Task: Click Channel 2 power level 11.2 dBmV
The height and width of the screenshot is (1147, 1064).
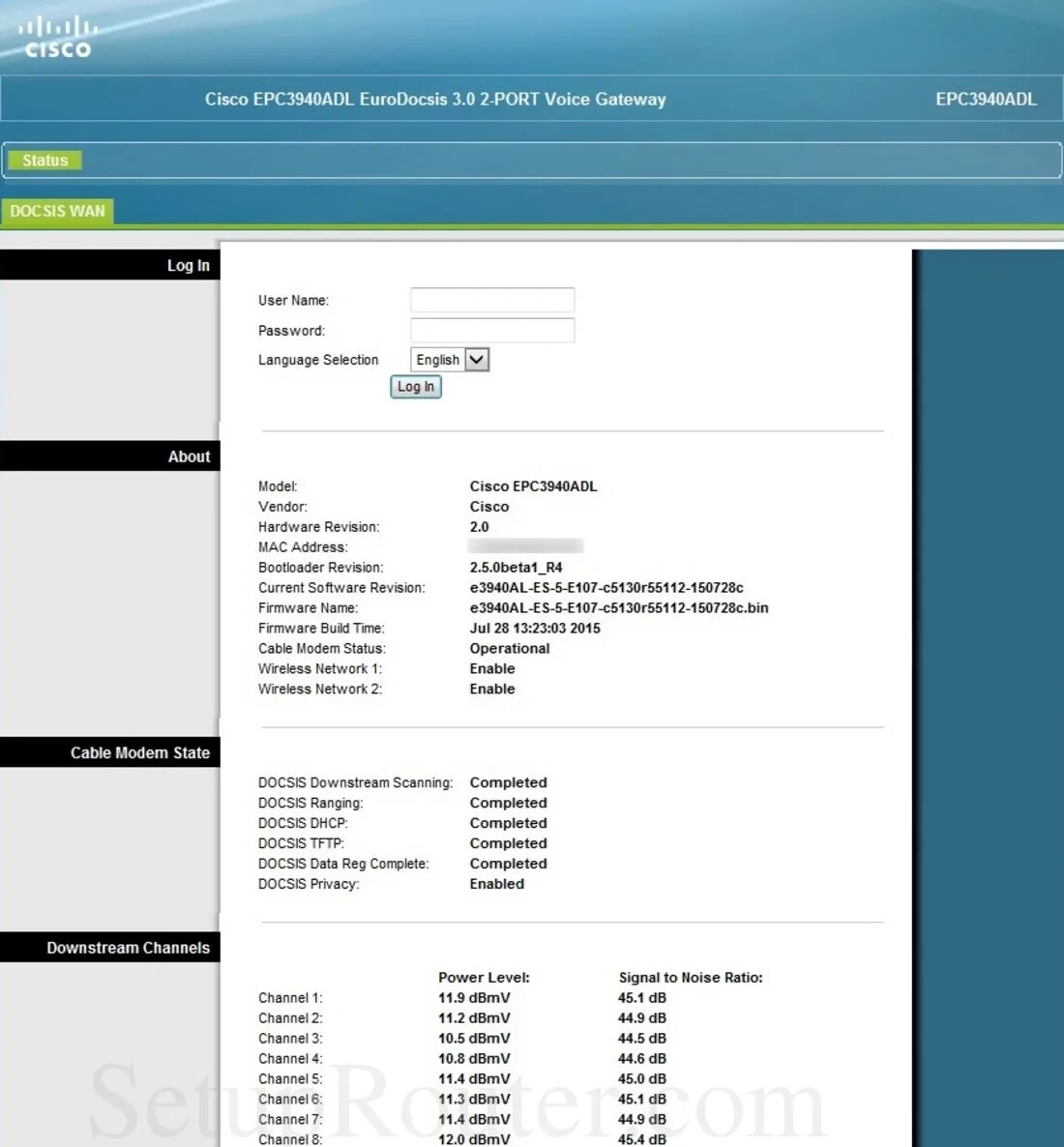Action: pos(473,1017)
